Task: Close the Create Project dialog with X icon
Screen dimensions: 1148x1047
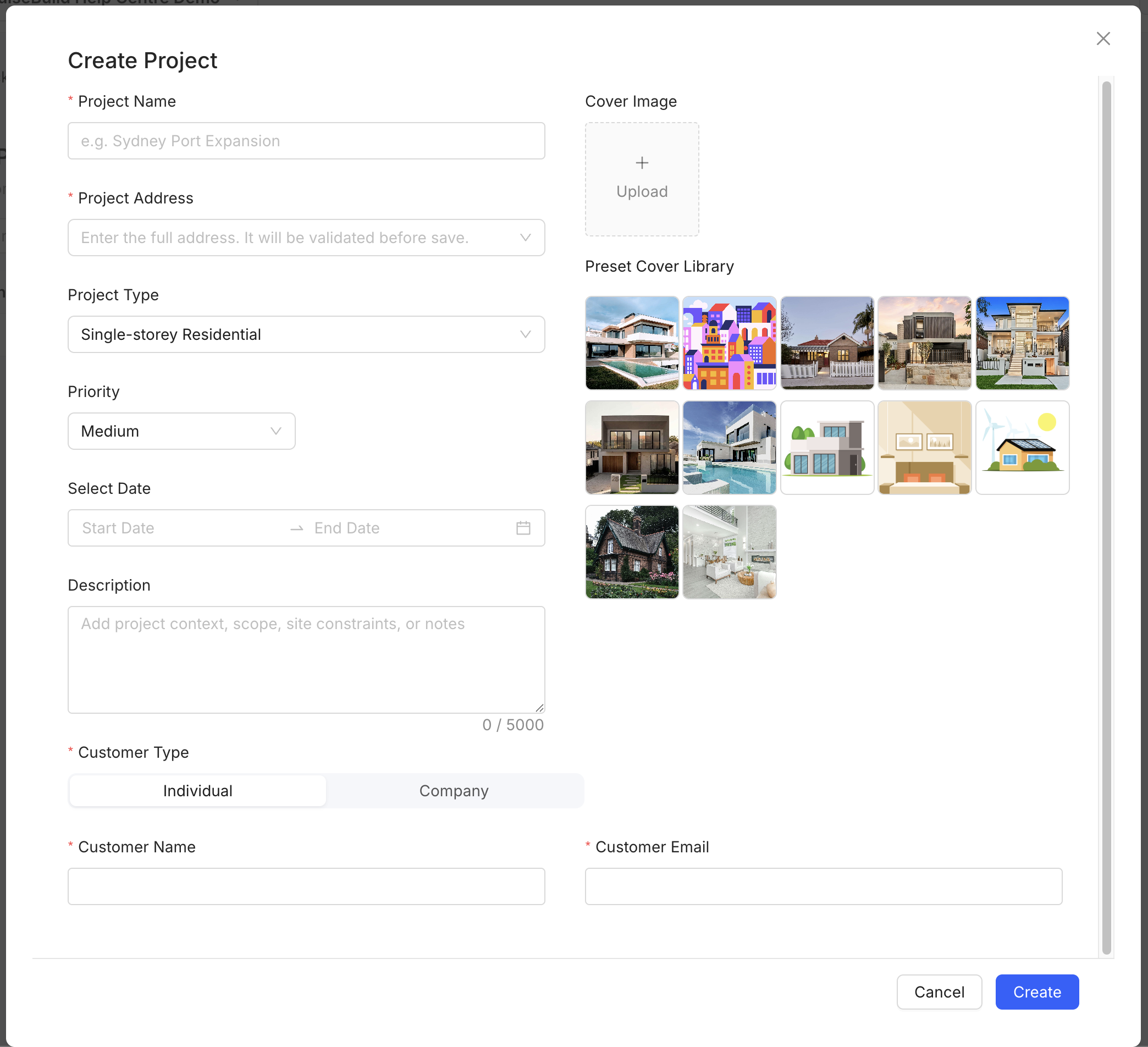Action: coord(1103,38)
